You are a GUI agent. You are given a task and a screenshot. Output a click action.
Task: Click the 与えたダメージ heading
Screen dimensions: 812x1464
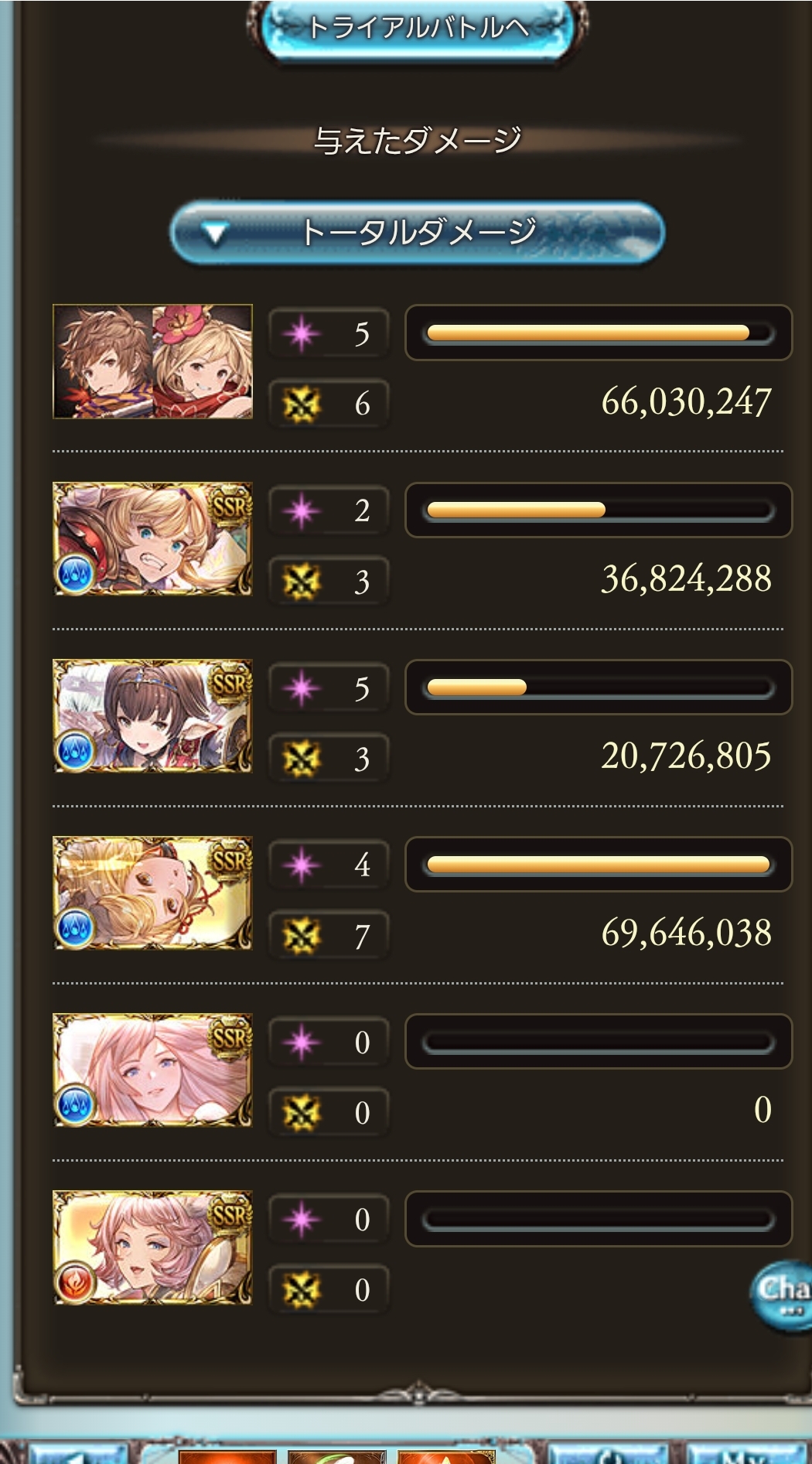pos(418,140)
